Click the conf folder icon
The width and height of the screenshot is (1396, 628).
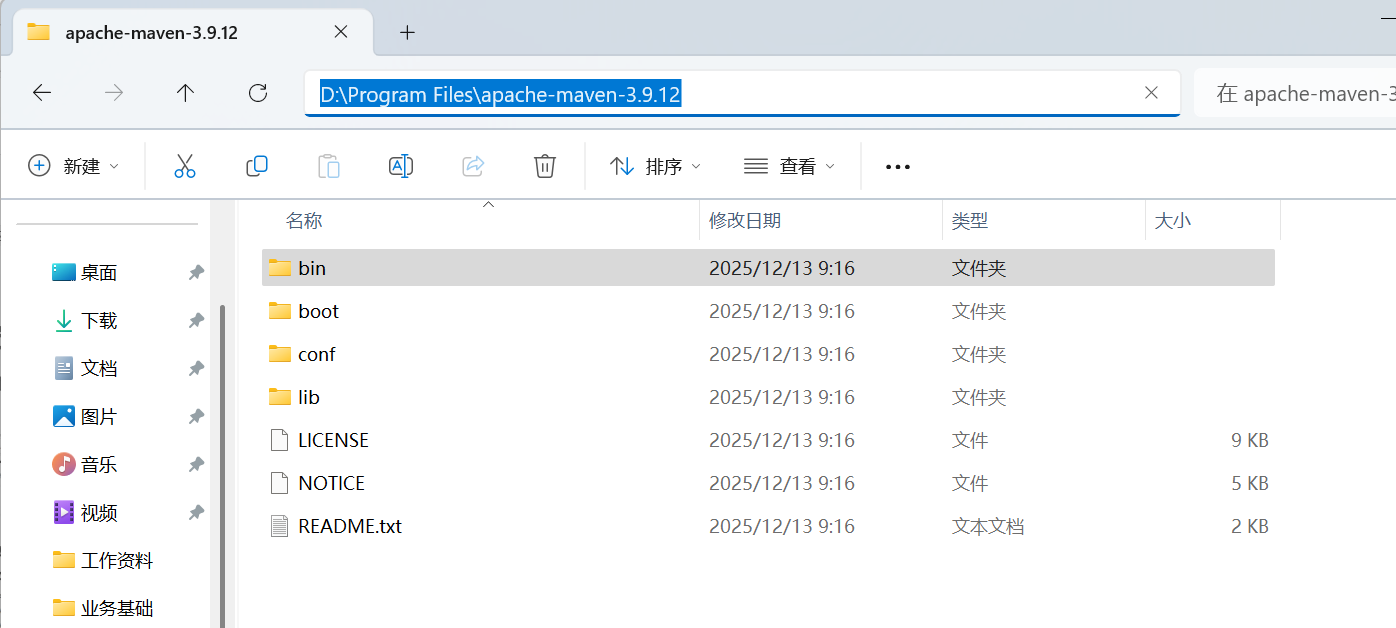(280, 354)
